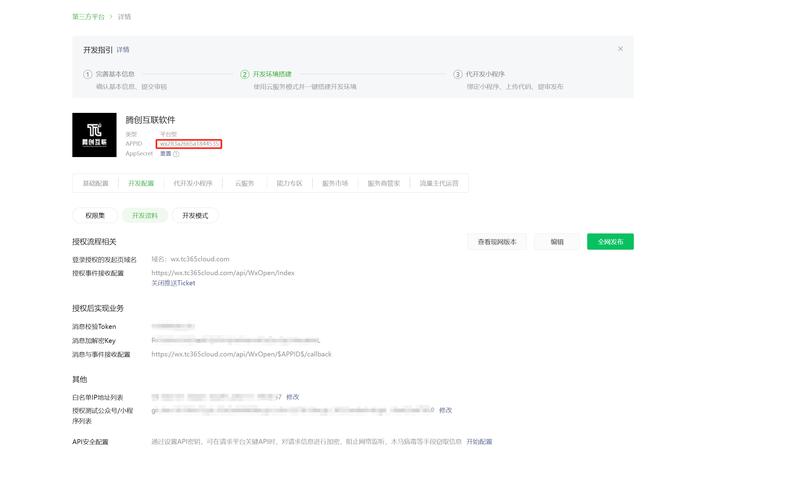Click the 腾创互联 app logo
The height and width of the screenshot is (500, 785).
click(x=94, y=135)
